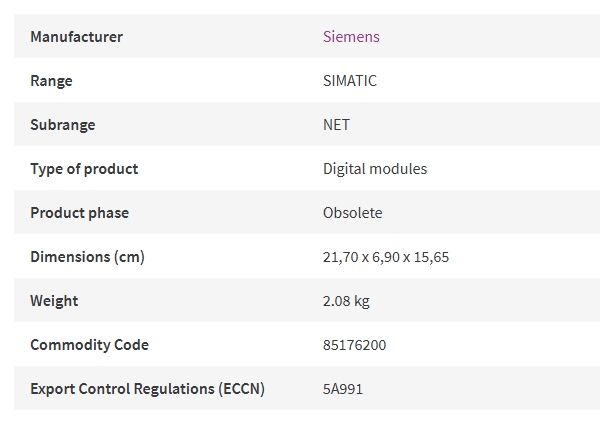614x424 pixels.
Task: Select the 2.08 kg weight value
Action: (x=346, y=301)
